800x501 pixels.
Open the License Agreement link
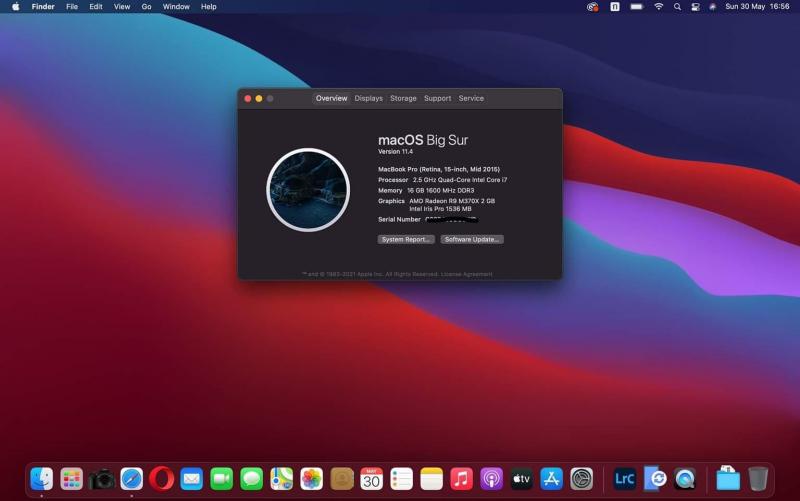click(x=467, y=274)
